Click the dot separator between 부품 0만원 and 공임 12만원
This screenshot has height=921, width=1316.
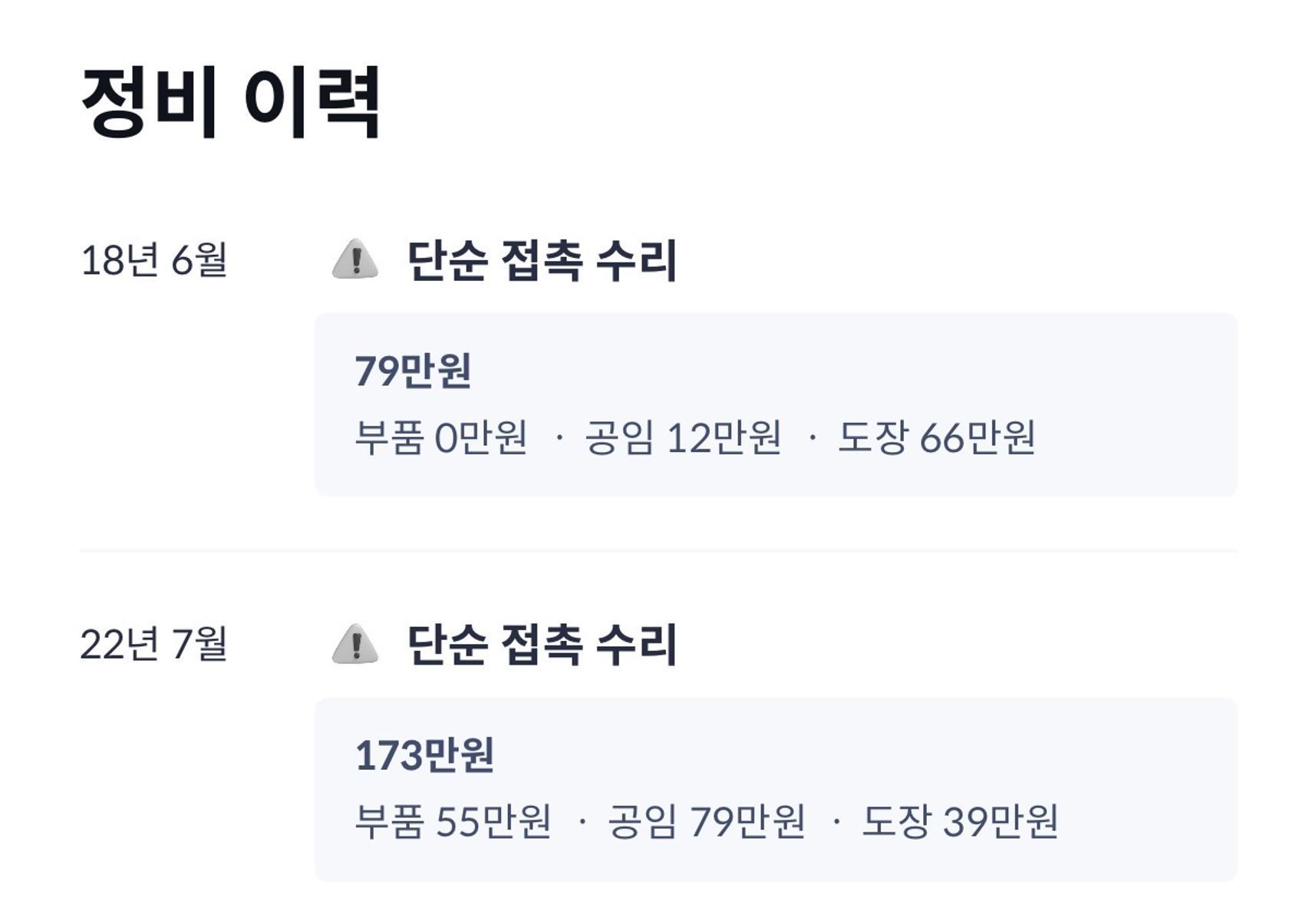(559, 438)
